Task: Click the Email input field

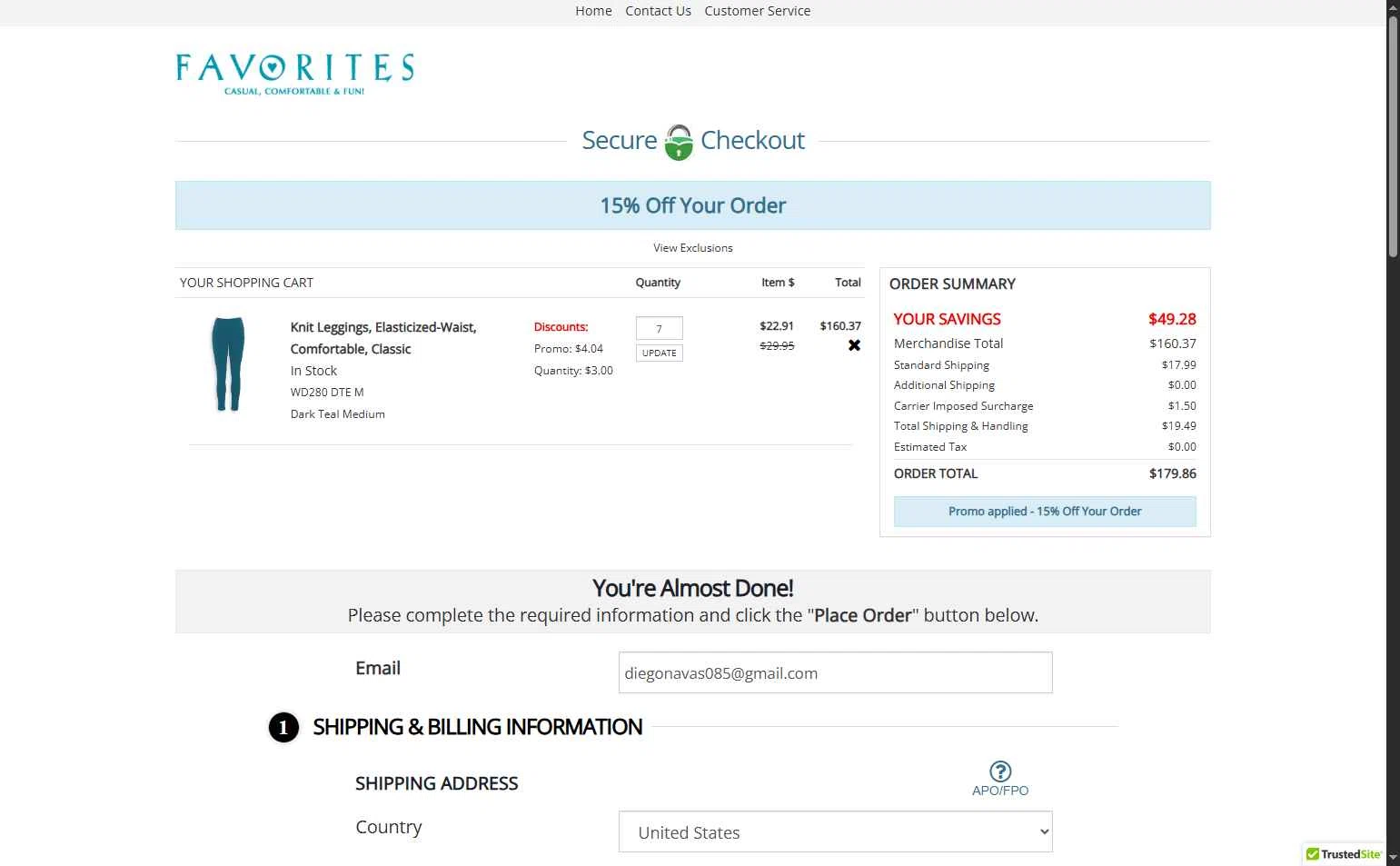Action: tap(835, 672)
